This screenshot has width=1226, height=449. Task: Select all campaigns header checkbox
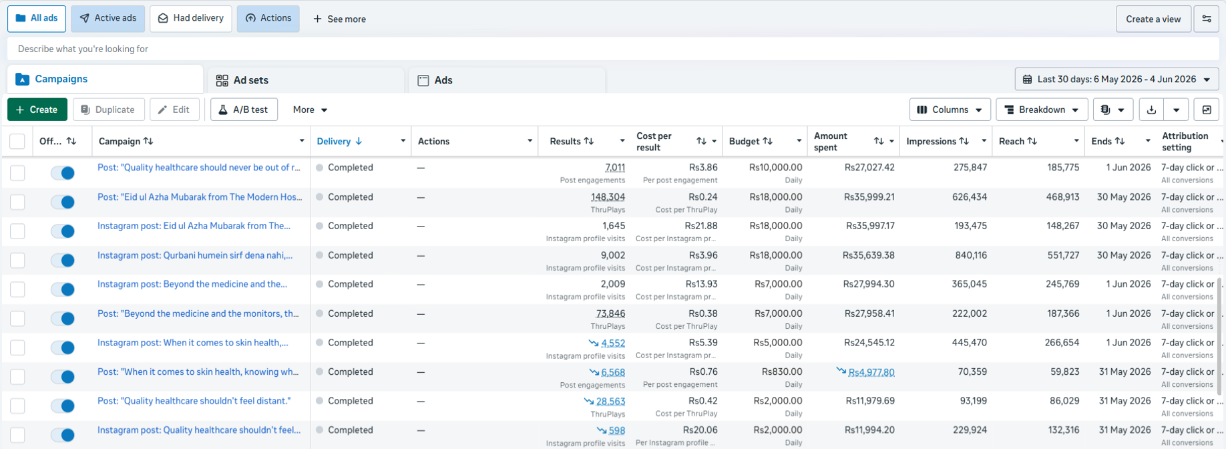click(x=17, y=141)
